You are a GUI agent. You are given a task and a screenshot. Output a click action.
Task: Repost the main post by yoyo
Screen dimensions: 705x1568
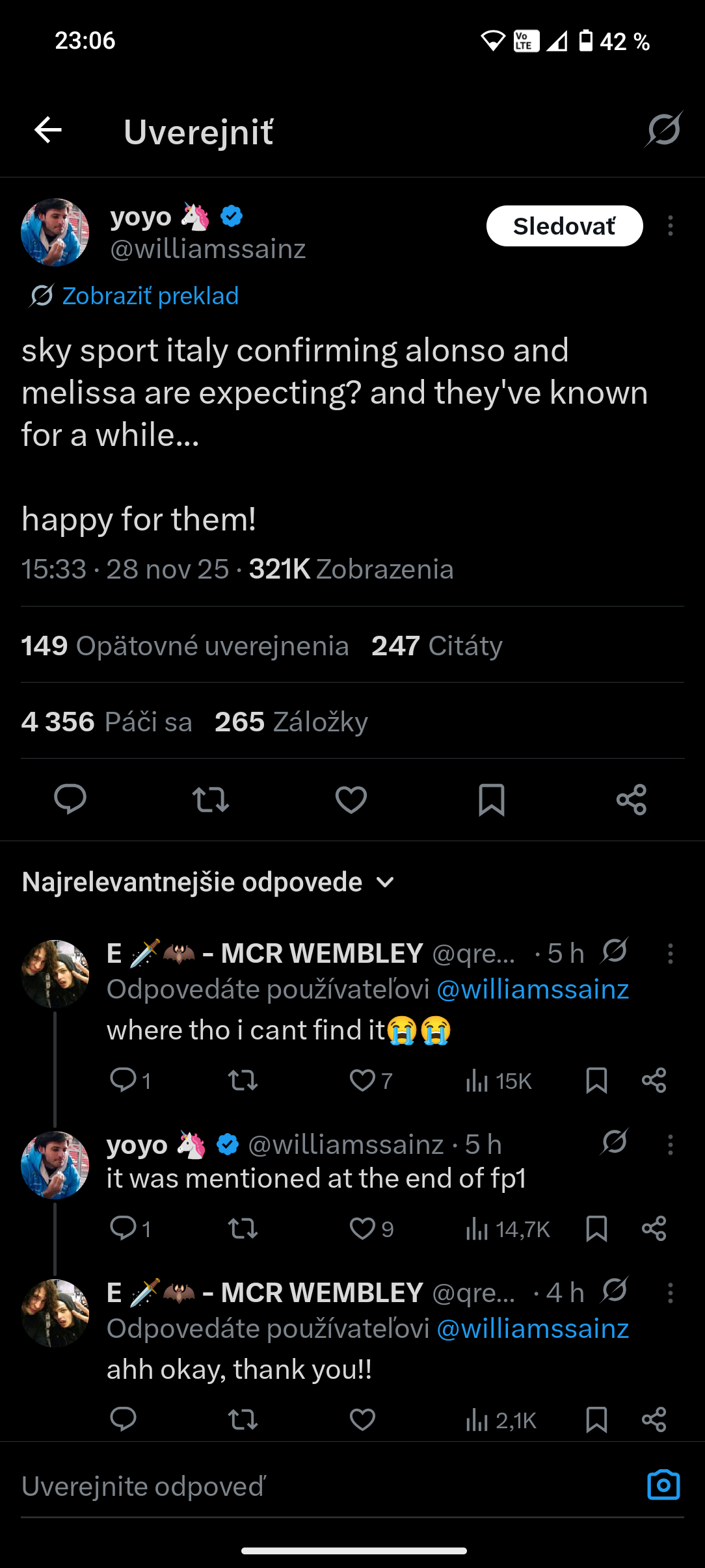pyautogui.click(x=211, y=800)
